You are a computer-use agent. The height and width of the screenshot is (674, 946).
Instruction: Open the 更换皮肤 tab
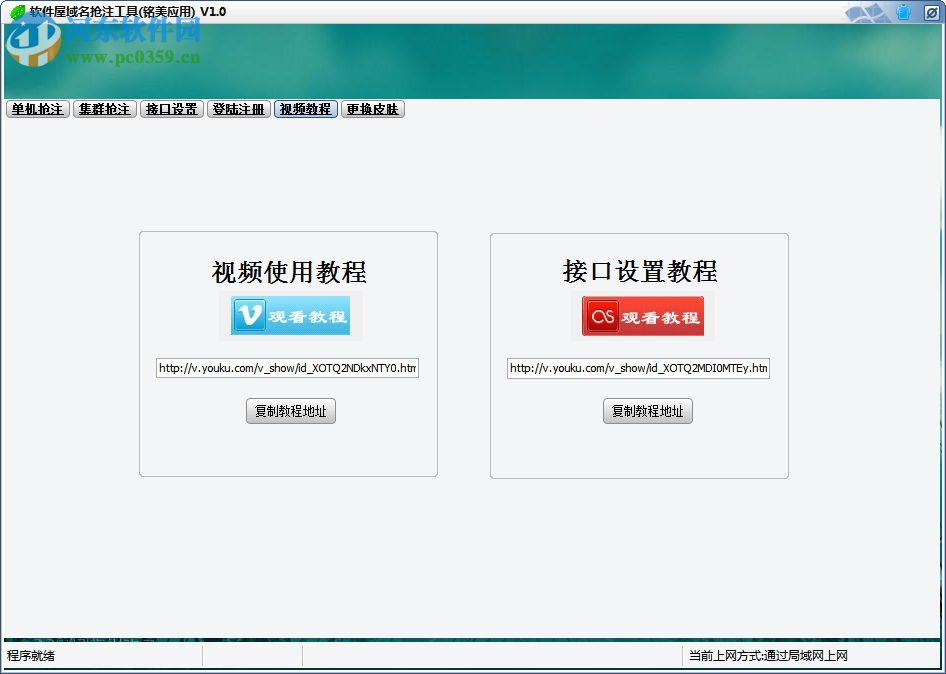pyautogui.click(x=373, y=109)
